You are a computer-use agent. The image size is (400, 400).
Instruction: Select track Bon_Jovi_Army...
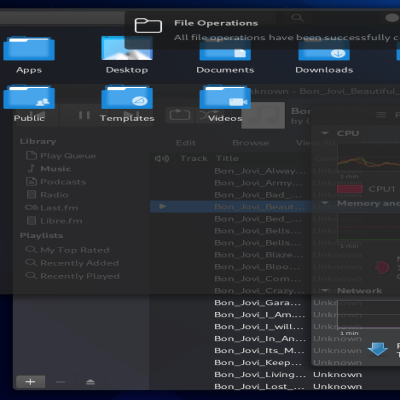tap(258, 183)
